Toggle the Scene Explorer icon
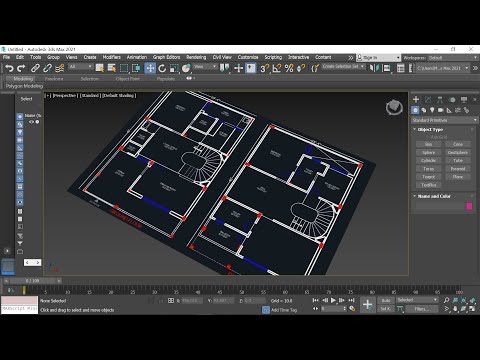The width and height of the screenshot is (480, 360). pyautogui.click(x=401, y=68)
